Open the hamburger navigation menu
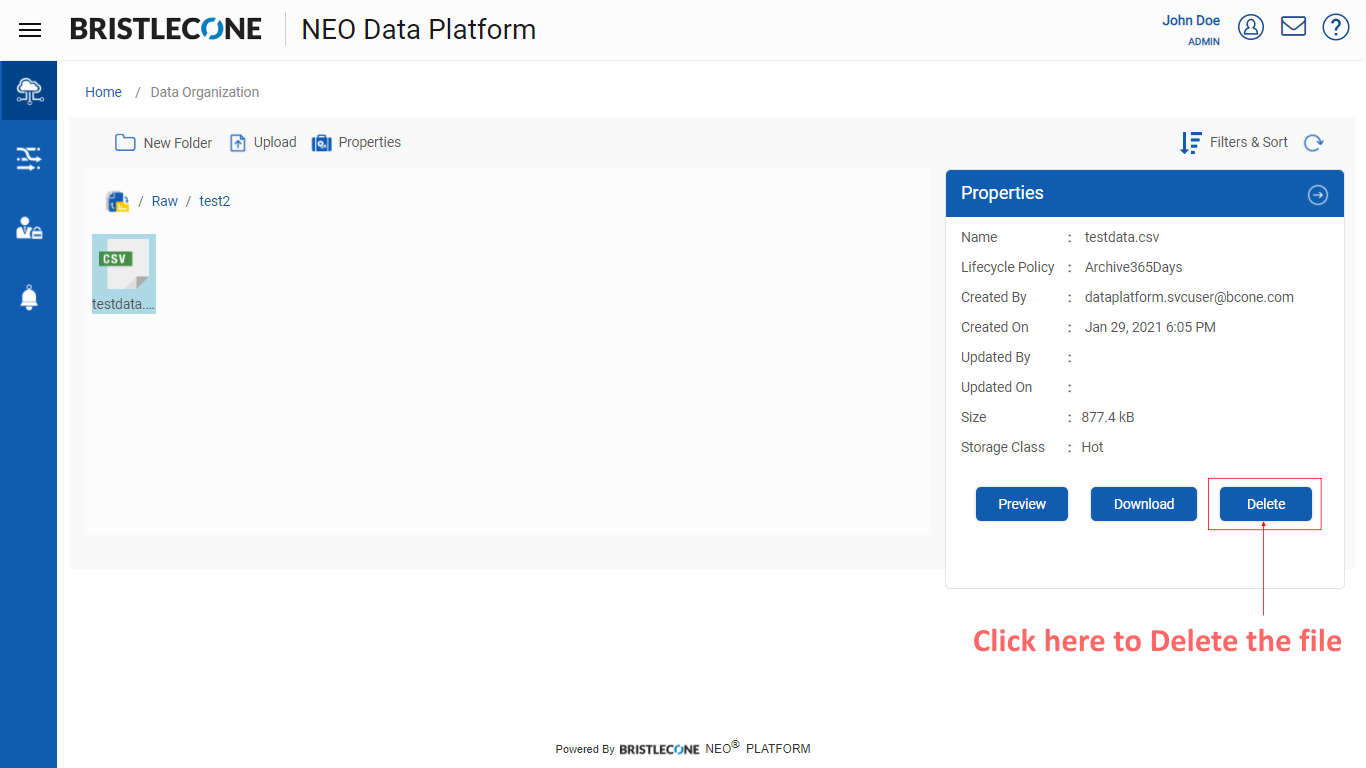The height and width of the screenshot is (768, 1366). [x=30, y=30]
